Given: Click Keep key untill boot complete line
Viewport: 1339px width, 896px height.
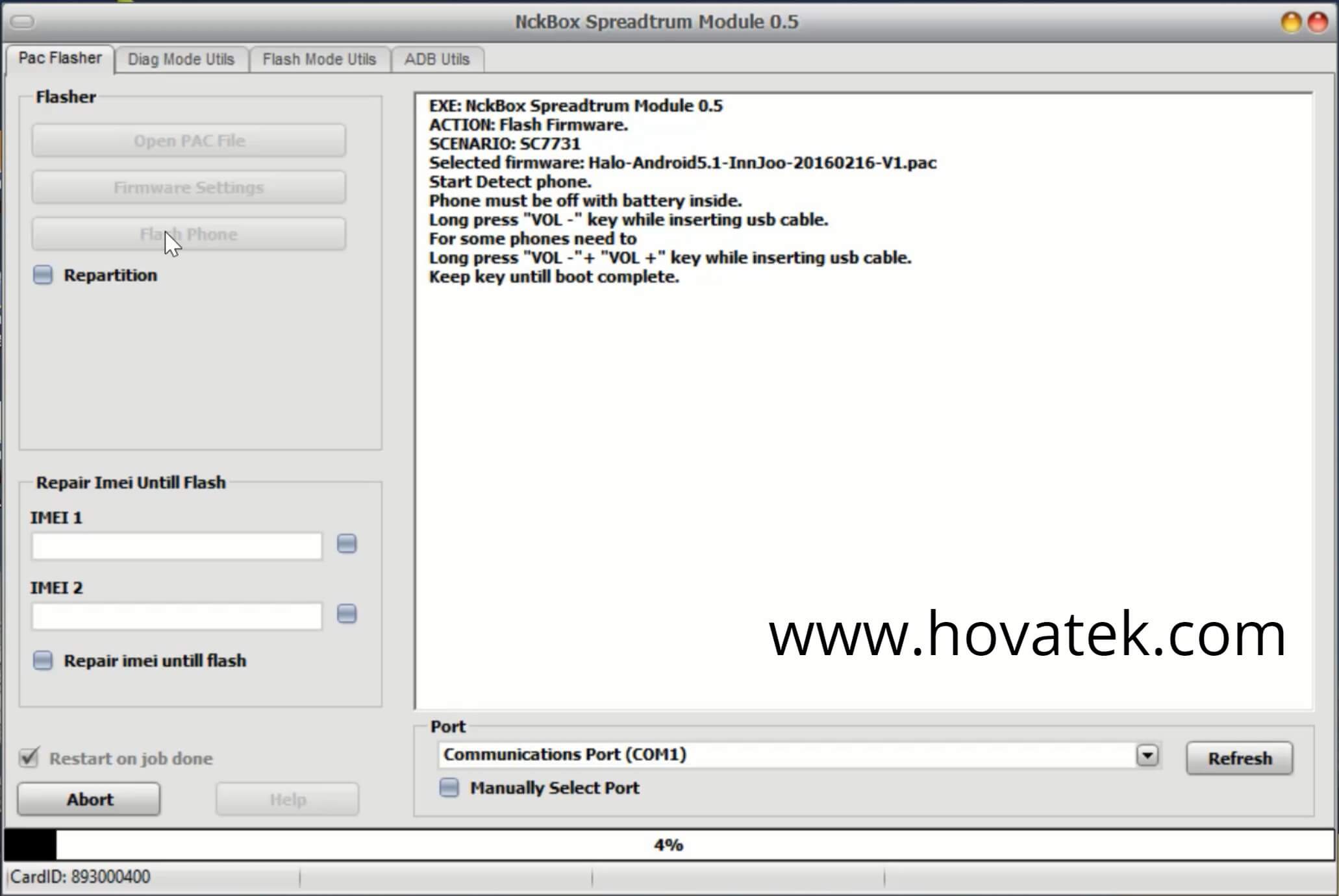Looking at the screenshot, I should pyautogui.click(x=554, y=277).
